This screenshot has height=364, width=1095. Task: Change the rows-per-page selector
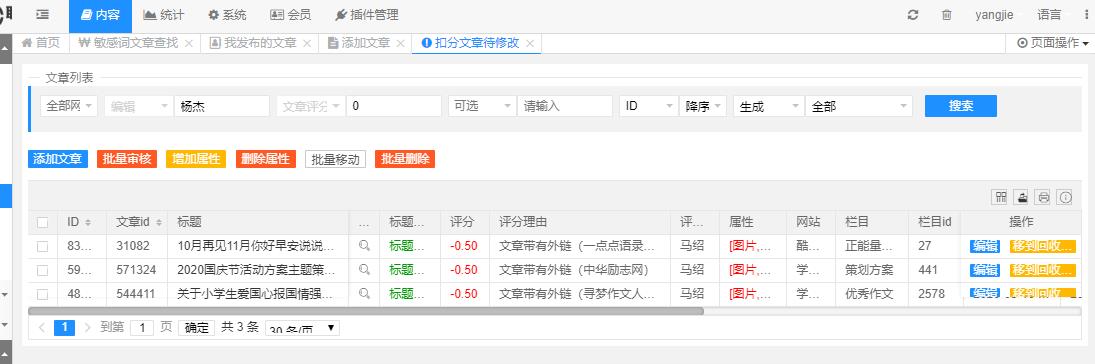pyautogui.click(x=302, y=328)
